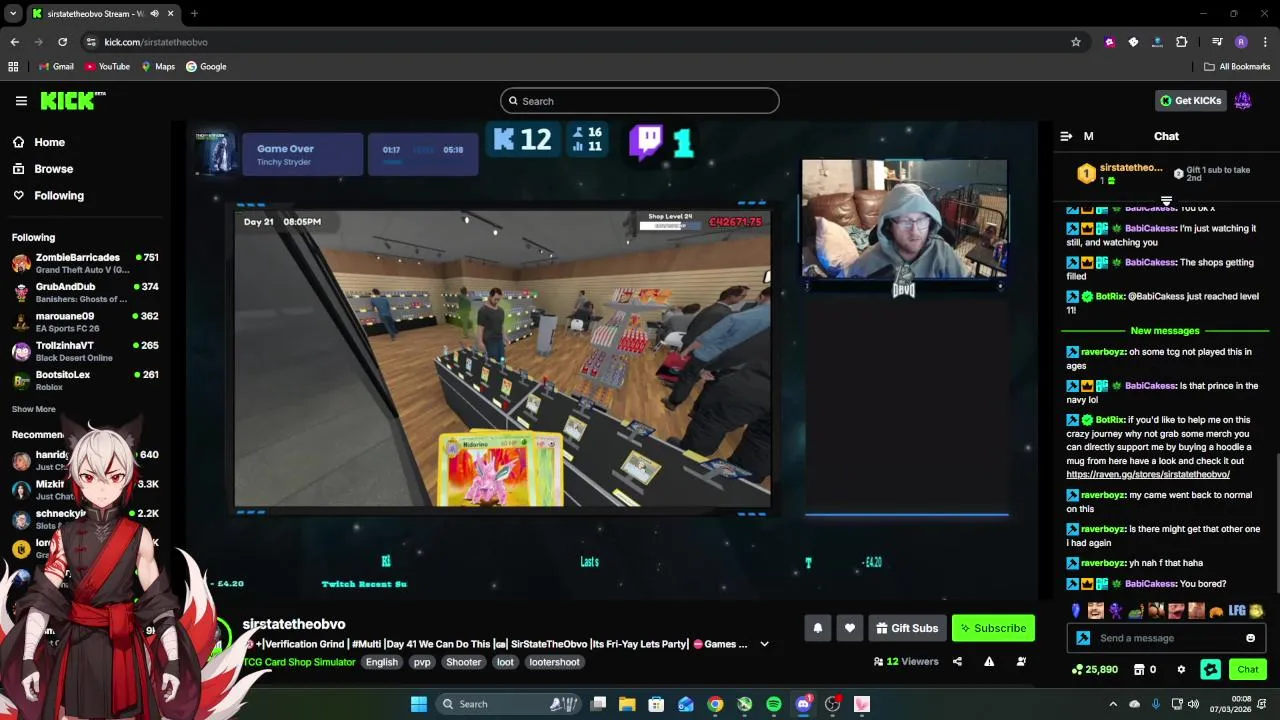Viewport: 1280px width, 720px height.
Task: Open the user avatar menu on Kick
Action: point(1243,100)
